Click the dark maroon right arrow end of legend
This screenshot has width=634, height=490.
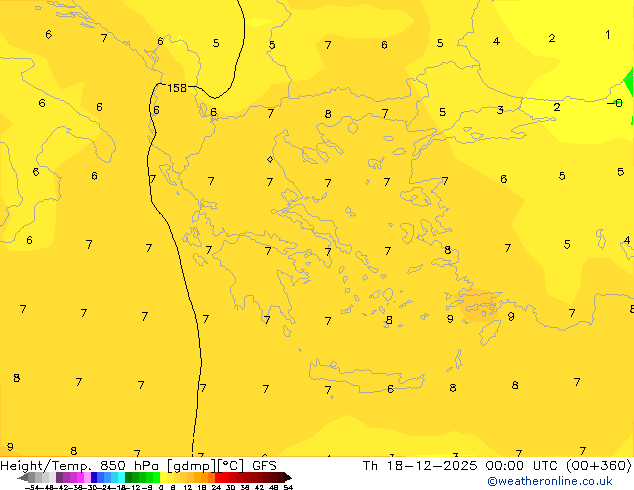tap(288, 477)
